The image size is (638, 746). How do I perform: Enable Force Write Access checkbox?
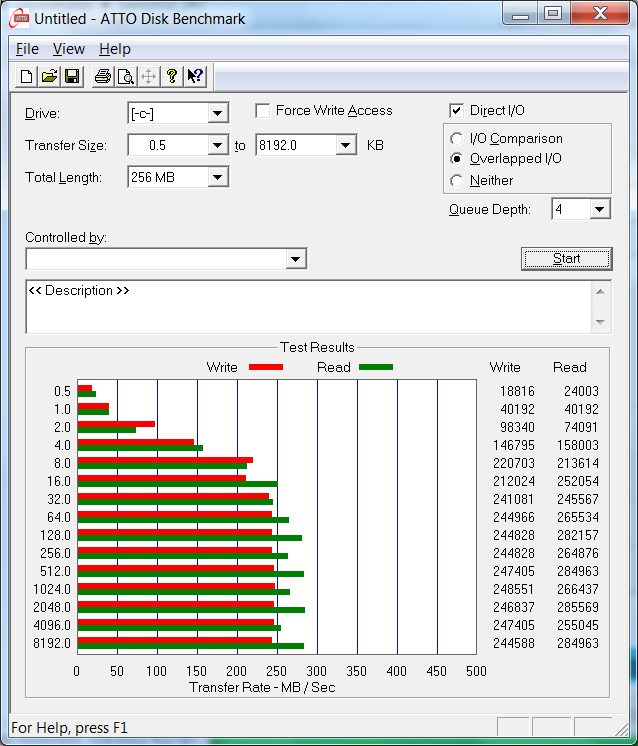[x=263, y=111]
